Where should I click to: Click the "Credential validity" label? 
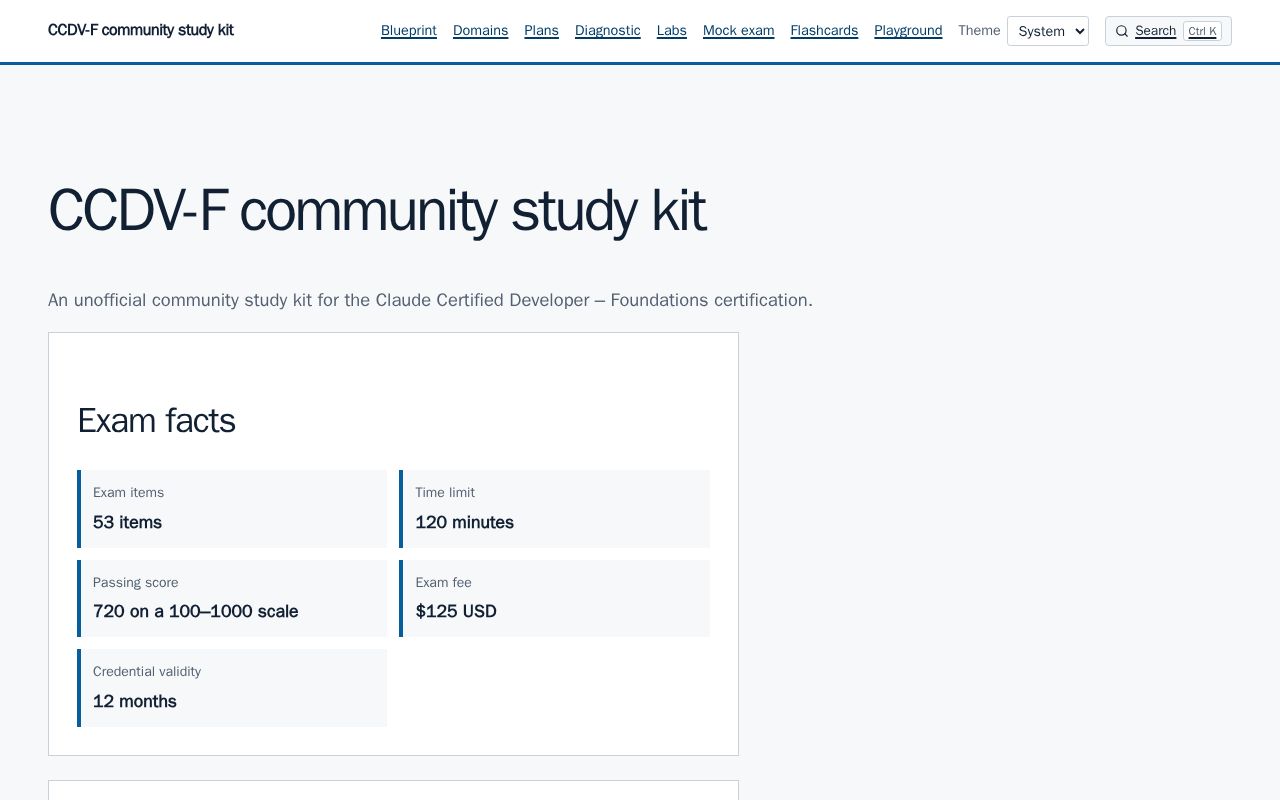[147, 672]
